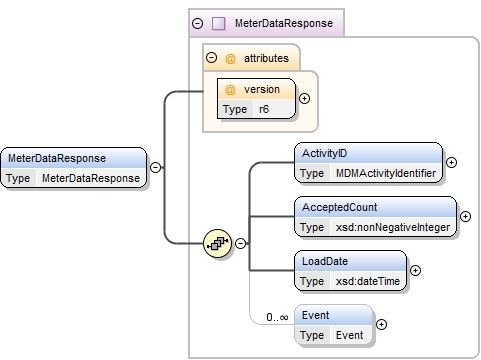Select the sequence compositor icon
481x360 pixels.
coord(218,243)
